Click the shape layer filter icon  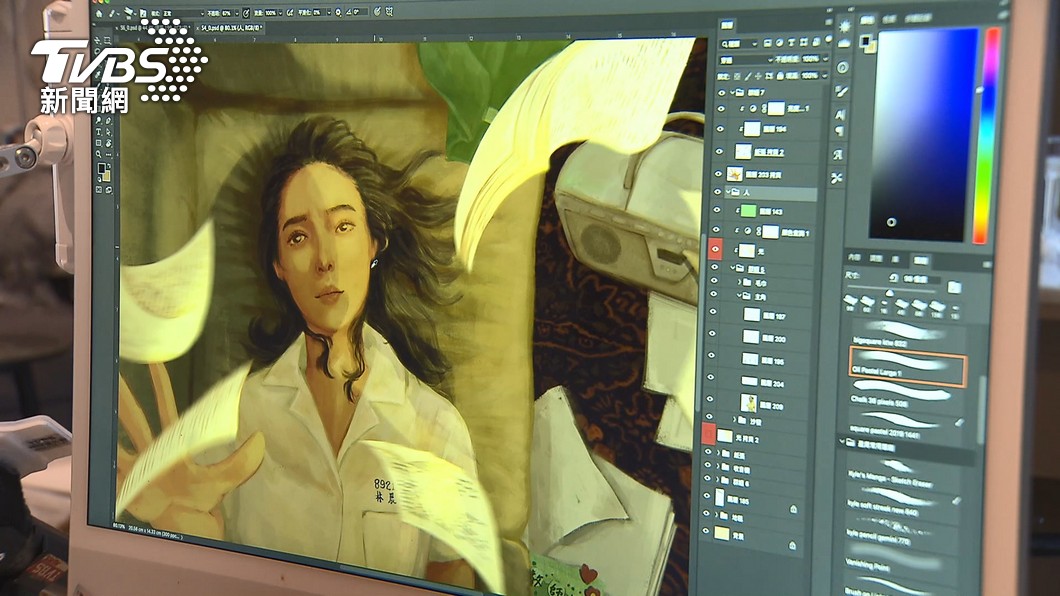coord(803,43)
